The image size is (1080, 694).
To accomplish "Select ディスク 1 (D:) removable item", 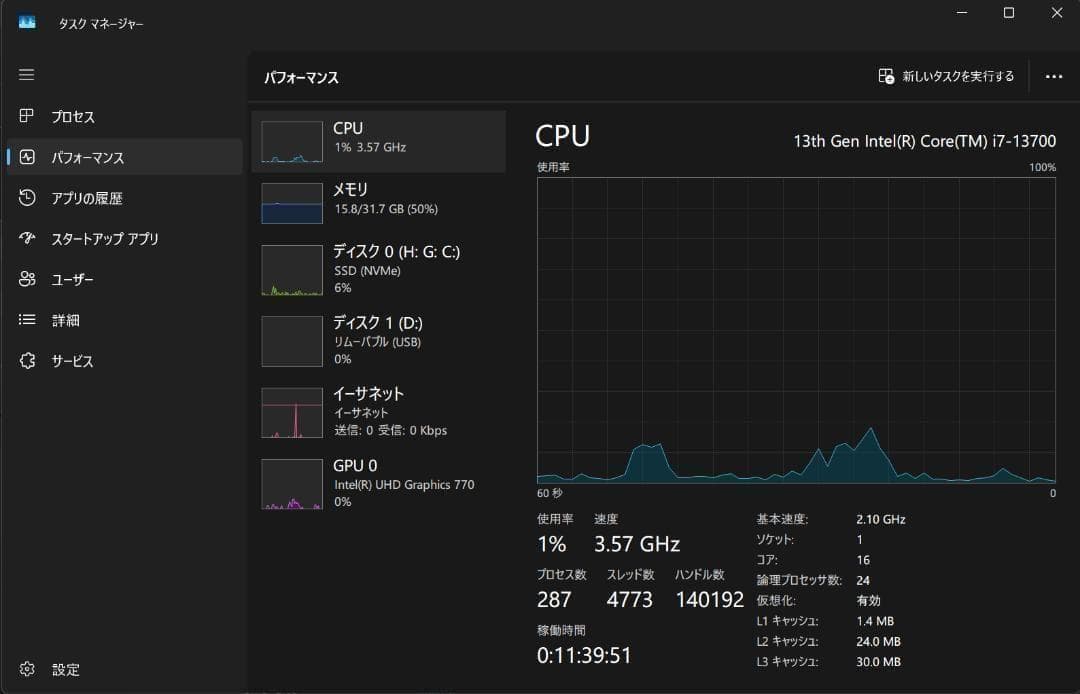I will click(378, 341).
